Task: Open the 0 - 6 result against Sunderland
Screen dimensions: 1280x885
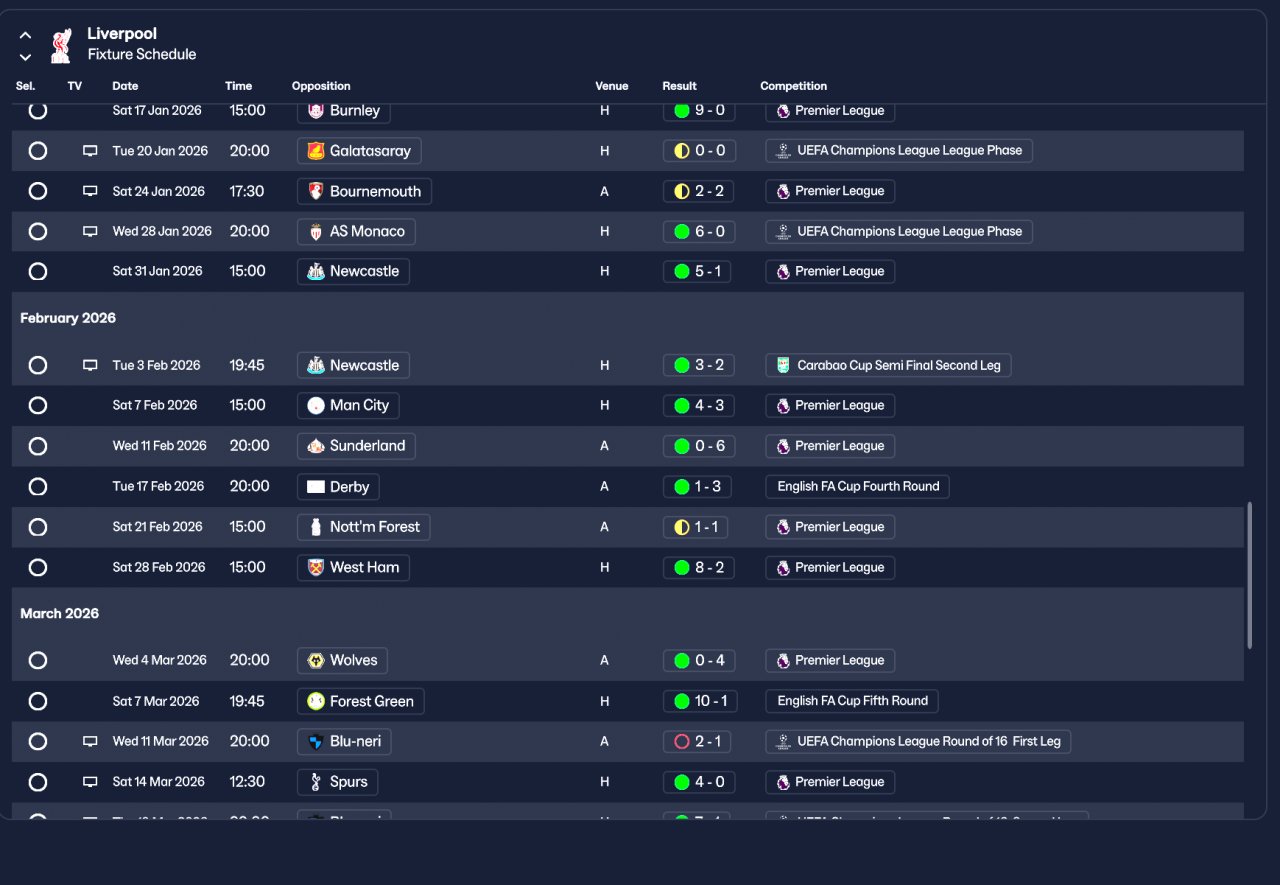Action: [699, 446]
